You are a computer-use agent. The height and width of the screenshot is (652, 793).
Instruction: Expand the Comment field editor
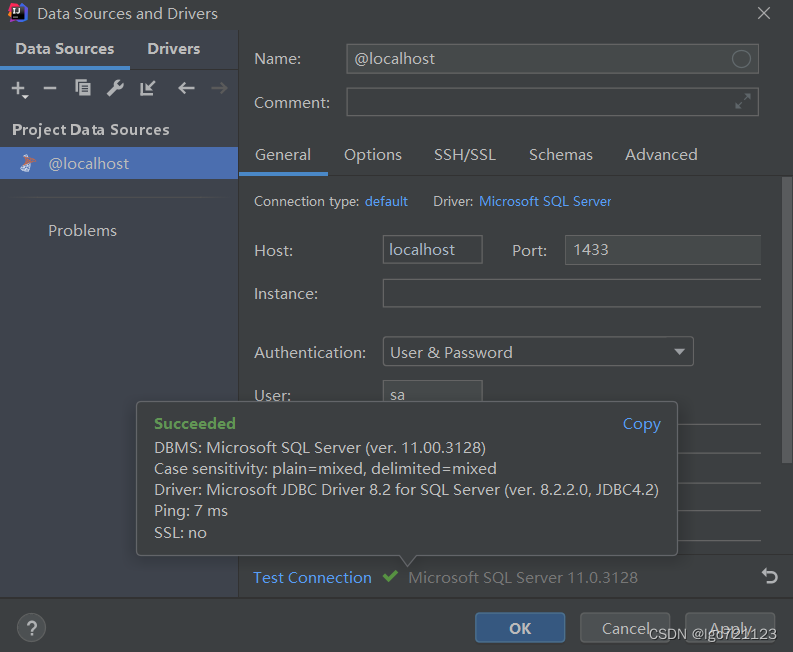[x=742, y=102]
